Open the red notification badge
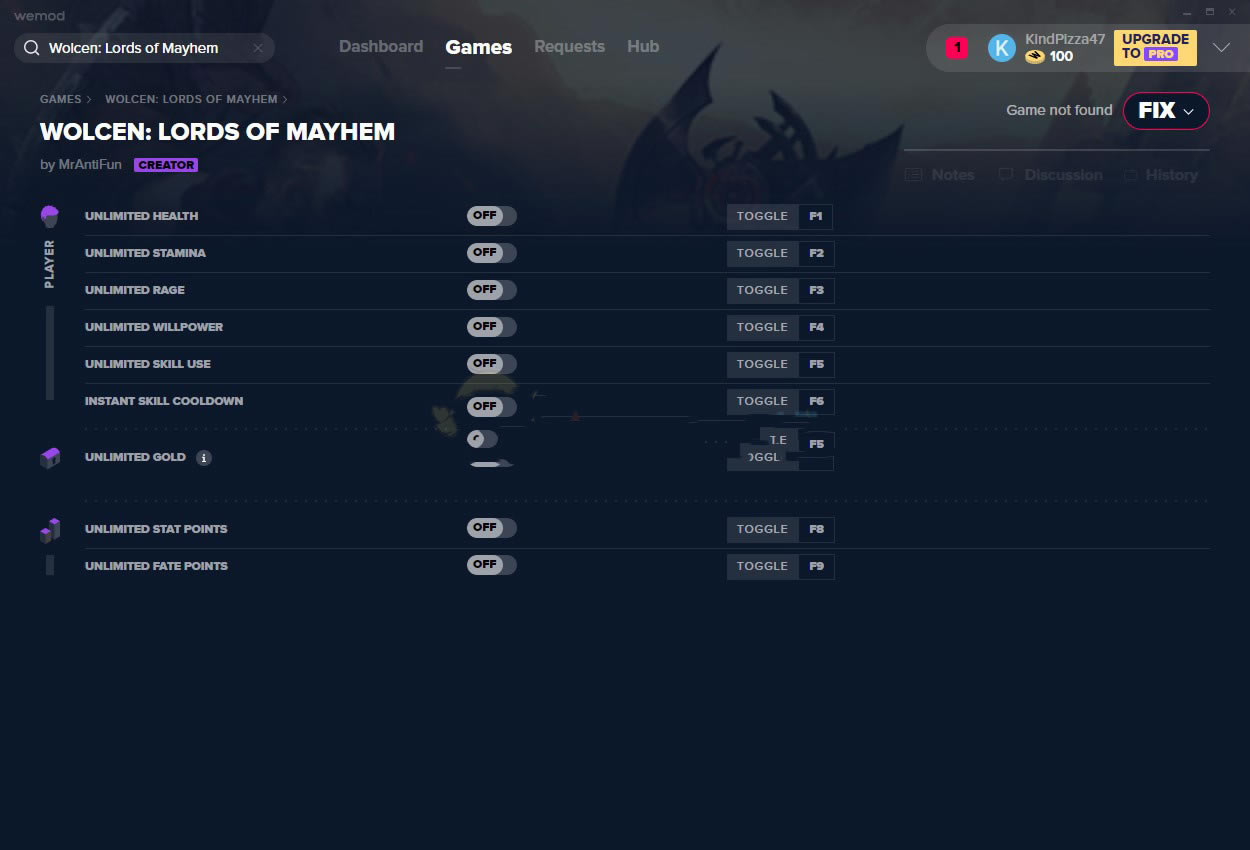 tap(956, 48)
